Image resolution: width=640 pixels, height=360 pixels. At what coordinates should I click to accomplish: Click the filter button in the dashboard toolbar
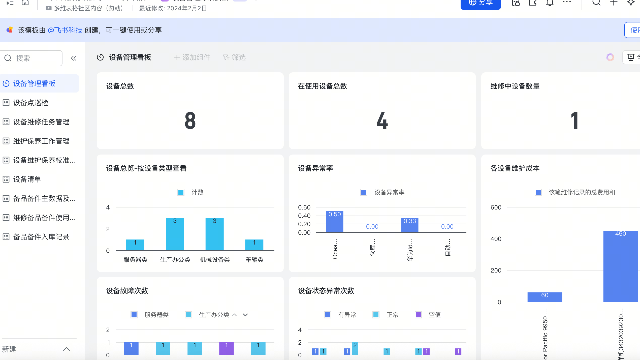[234, 57]
